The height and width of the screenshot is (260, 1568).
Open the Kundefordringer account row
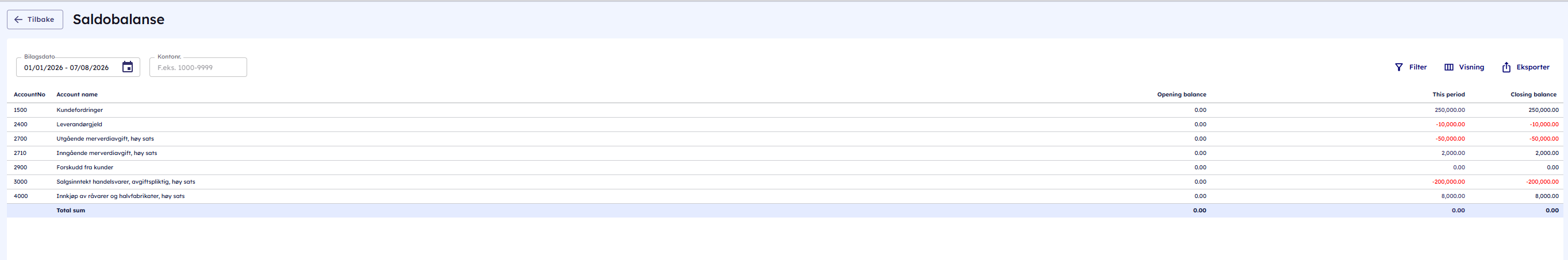(x=784, y=110)
